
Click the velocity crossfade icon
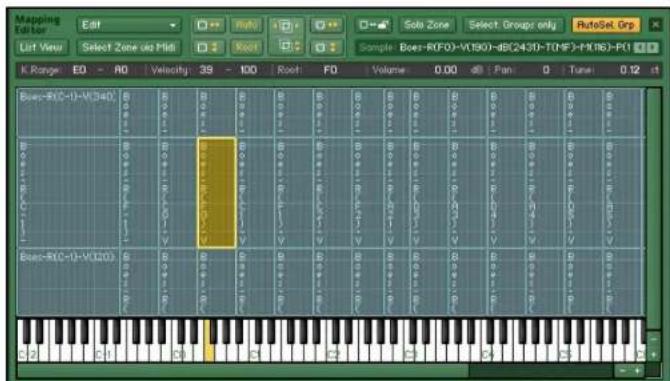[x=327, y=47]
